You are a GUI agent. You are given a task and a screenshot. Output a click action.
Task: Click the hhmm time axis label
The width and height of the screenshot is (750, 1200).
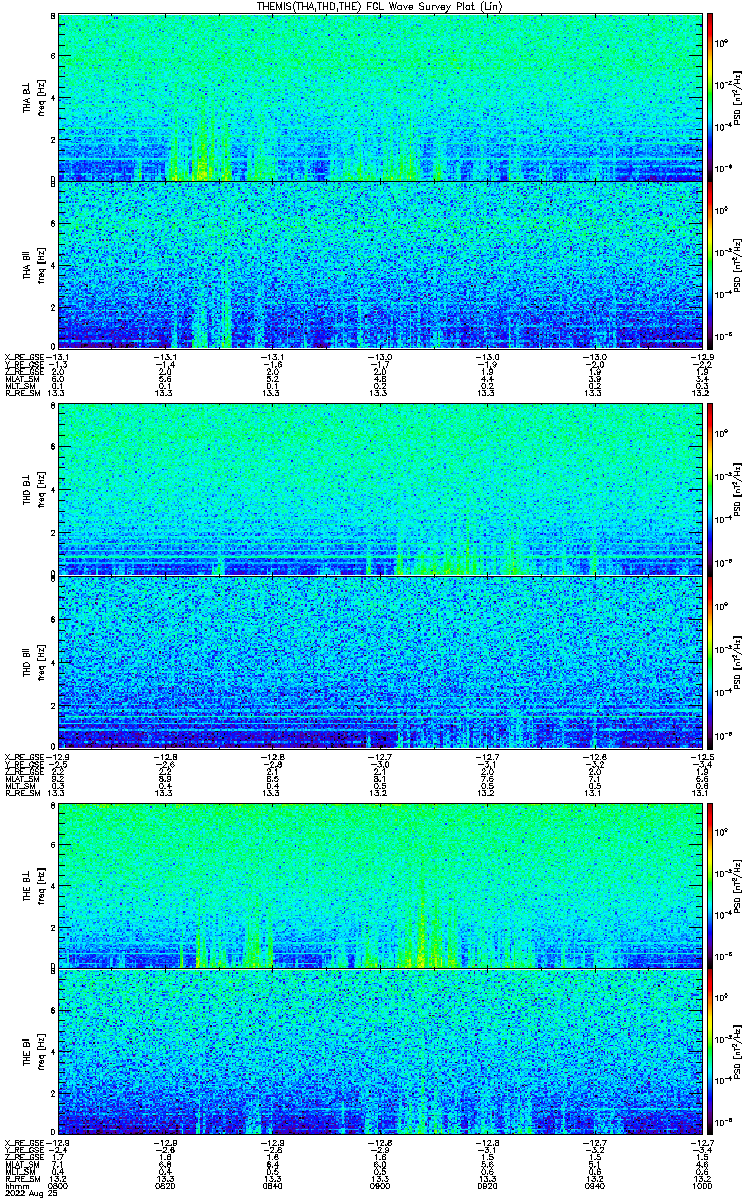point(17,1186)
